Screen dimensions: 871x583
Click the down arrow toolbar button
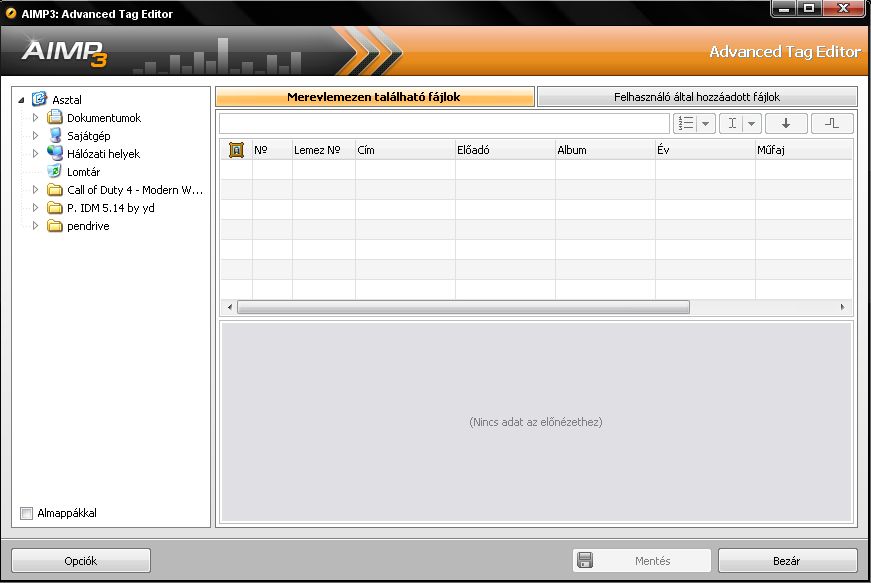[x=786, y=123]
